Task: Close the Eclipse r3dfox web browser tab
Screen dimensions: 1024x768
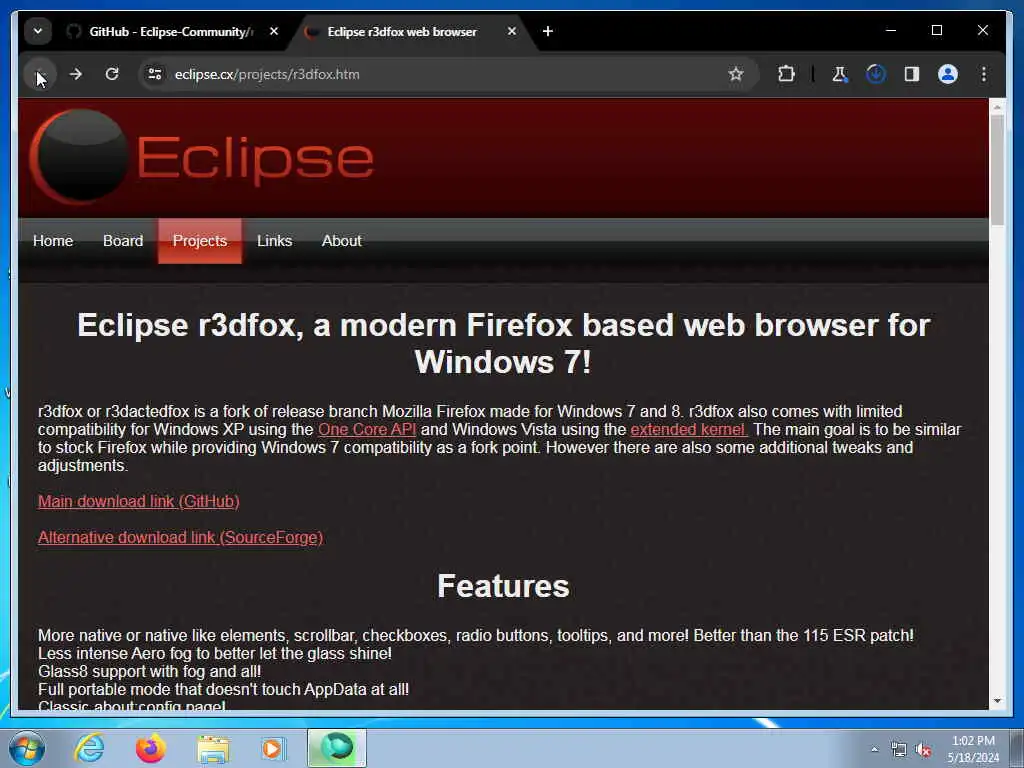Action: click(x=512, y=31)
